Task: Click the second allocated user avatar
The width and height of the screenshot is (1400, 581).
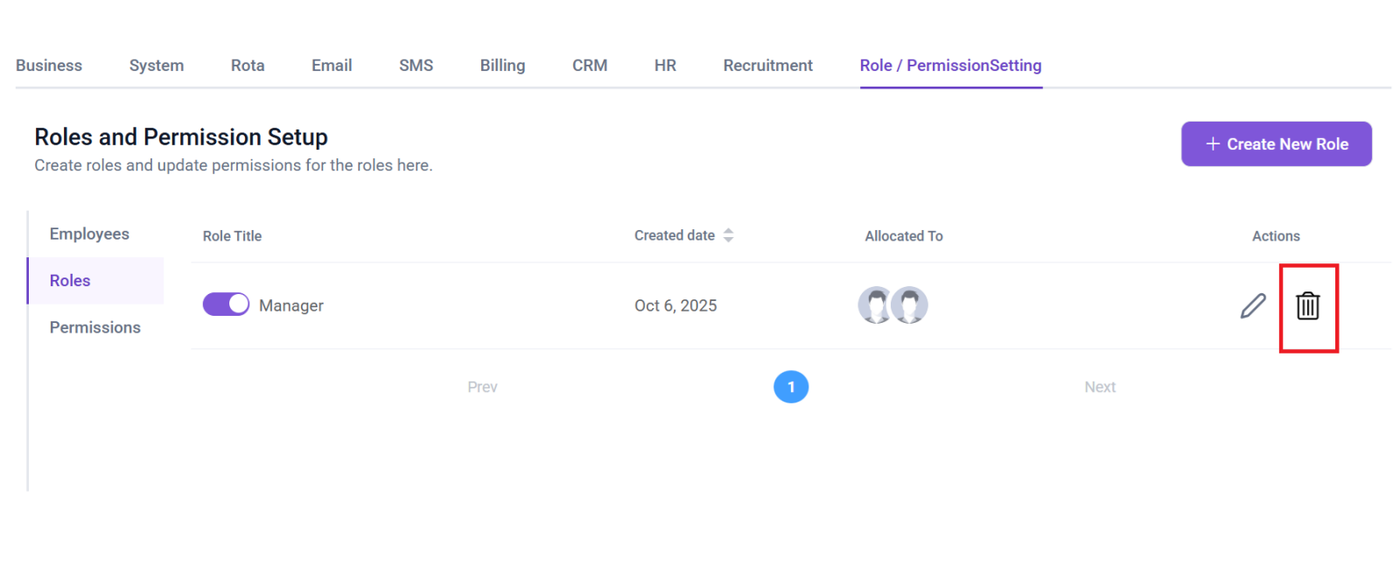Action: [910, 306]
